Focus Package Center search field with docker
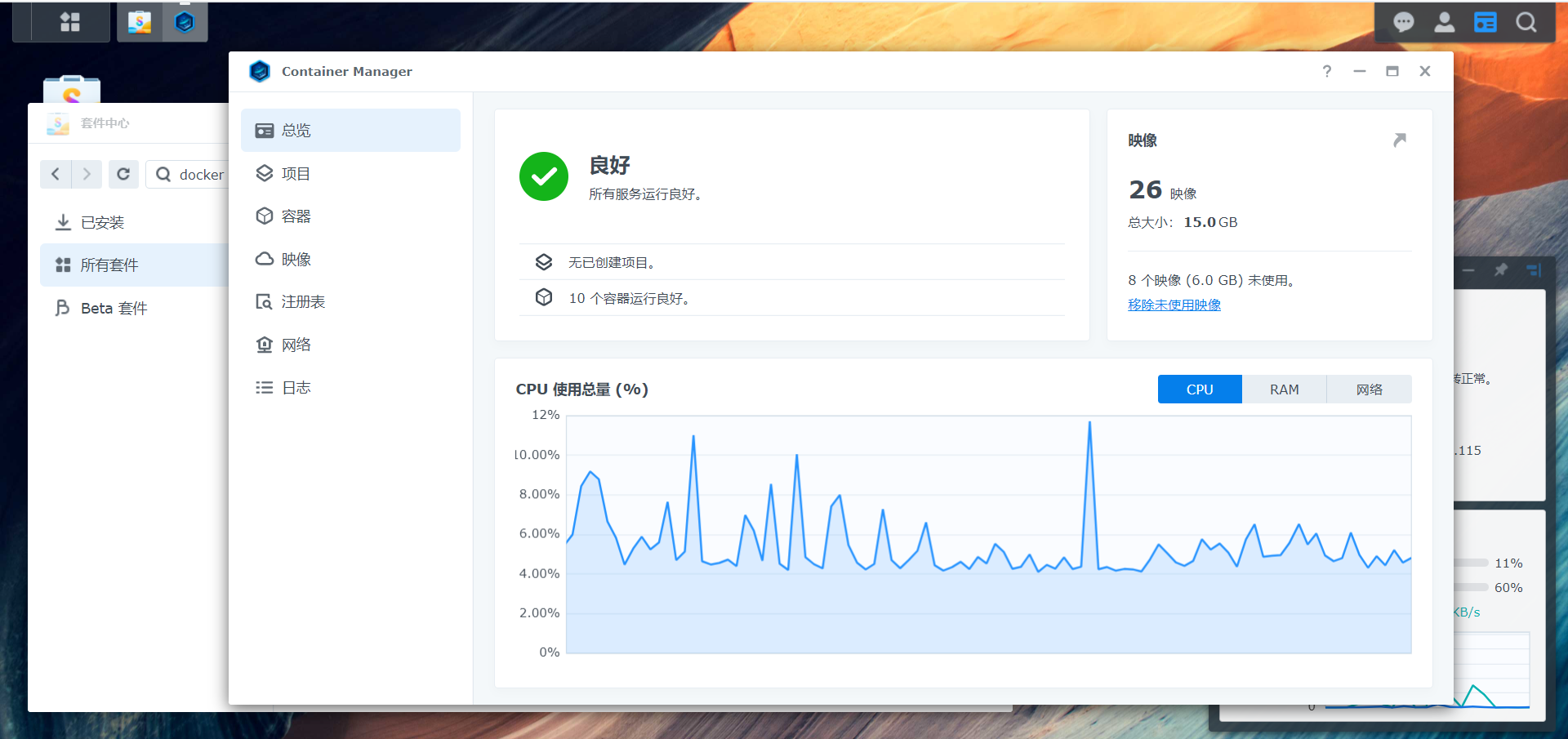This screenshot has height=739, width=1568. coord(188,175)
